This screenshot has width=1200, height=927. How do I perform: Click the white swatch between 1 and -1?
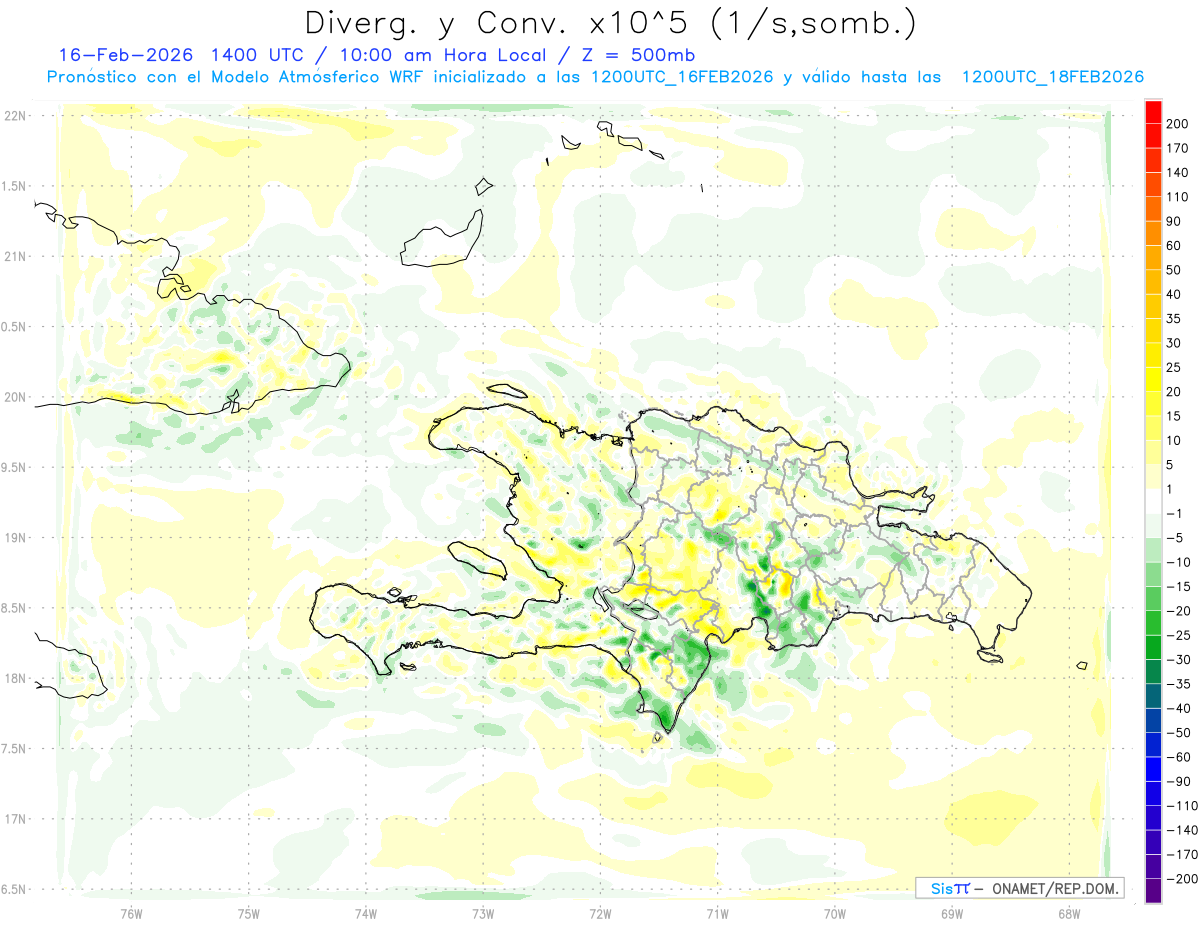click(1154, 502)
